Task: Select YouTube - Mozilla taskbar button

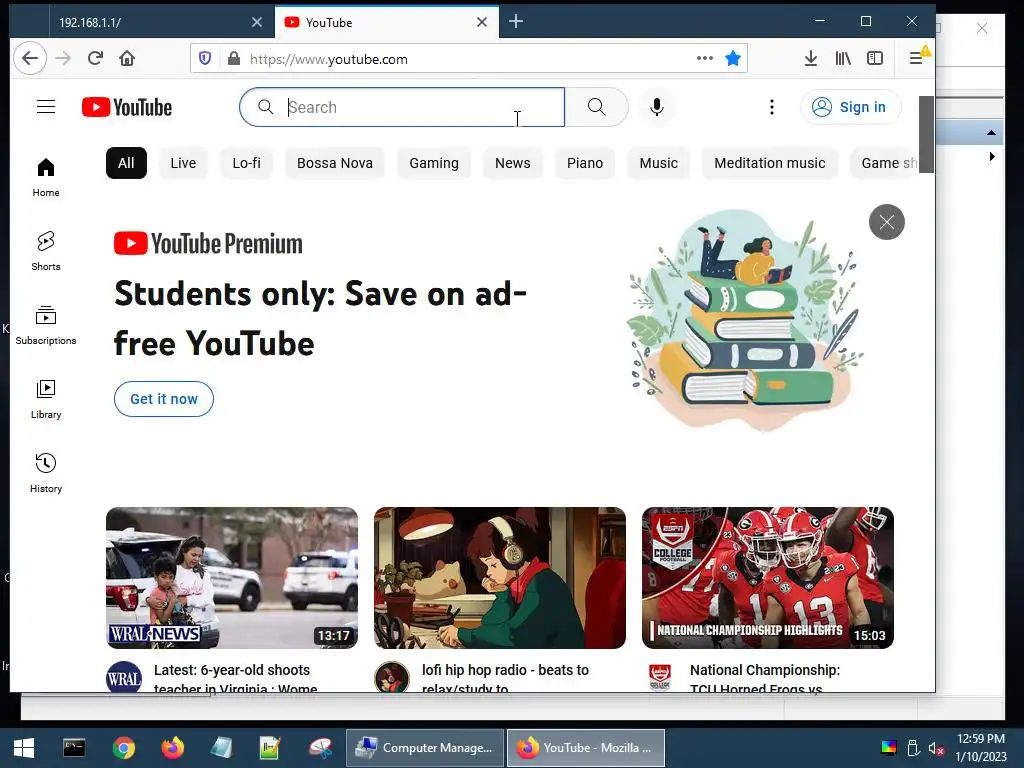Action: (586, 748)
